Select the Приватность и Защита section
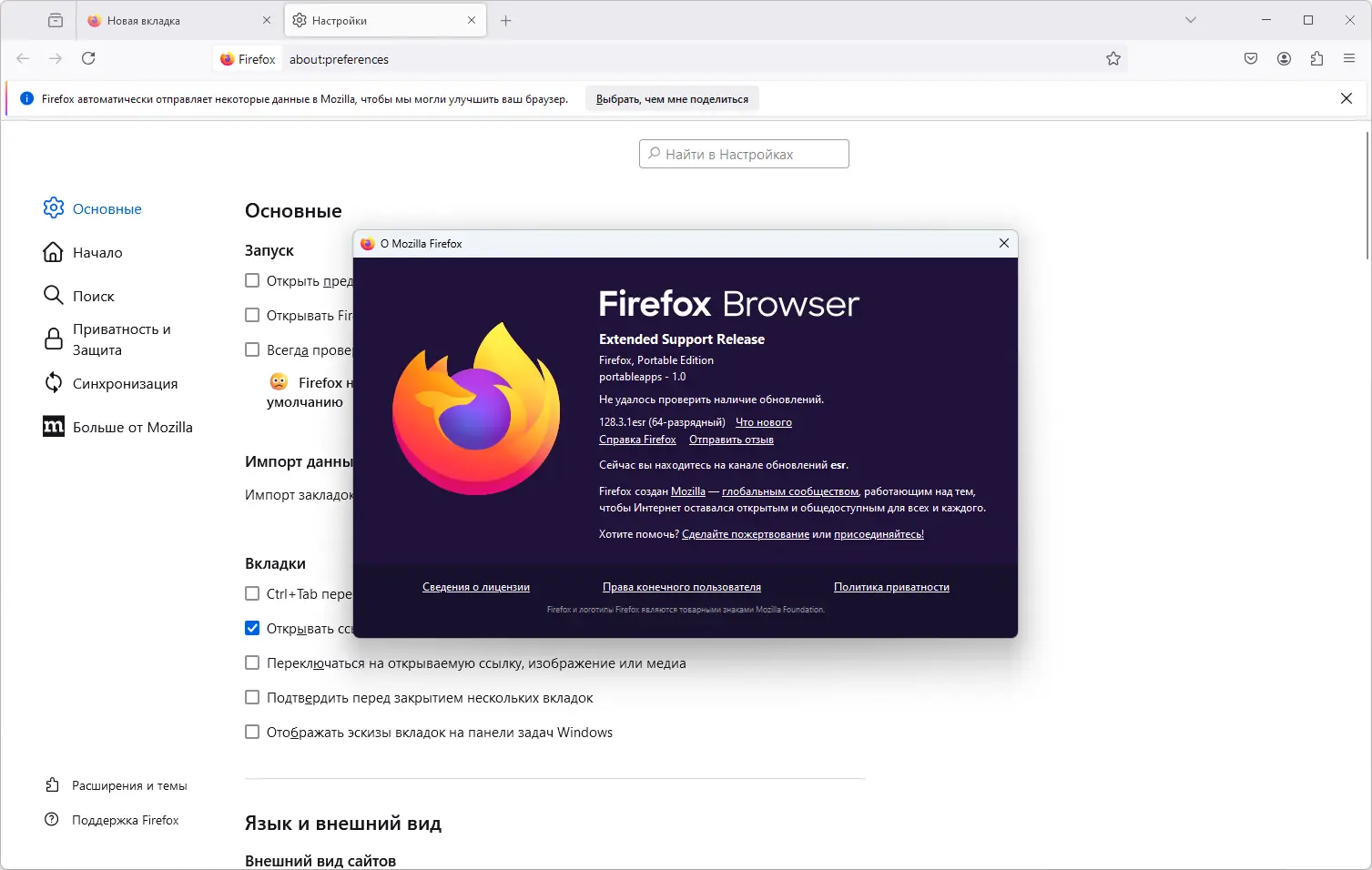Image resolution: width=1372 pixels, height=870 pixels. coord(120,339)
